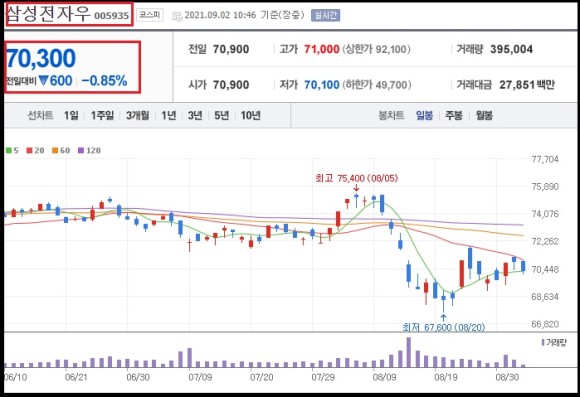Viewport: 580px width, 397px height.
Task: Switch chart to 3개월 range
Action: coord(138,115)
